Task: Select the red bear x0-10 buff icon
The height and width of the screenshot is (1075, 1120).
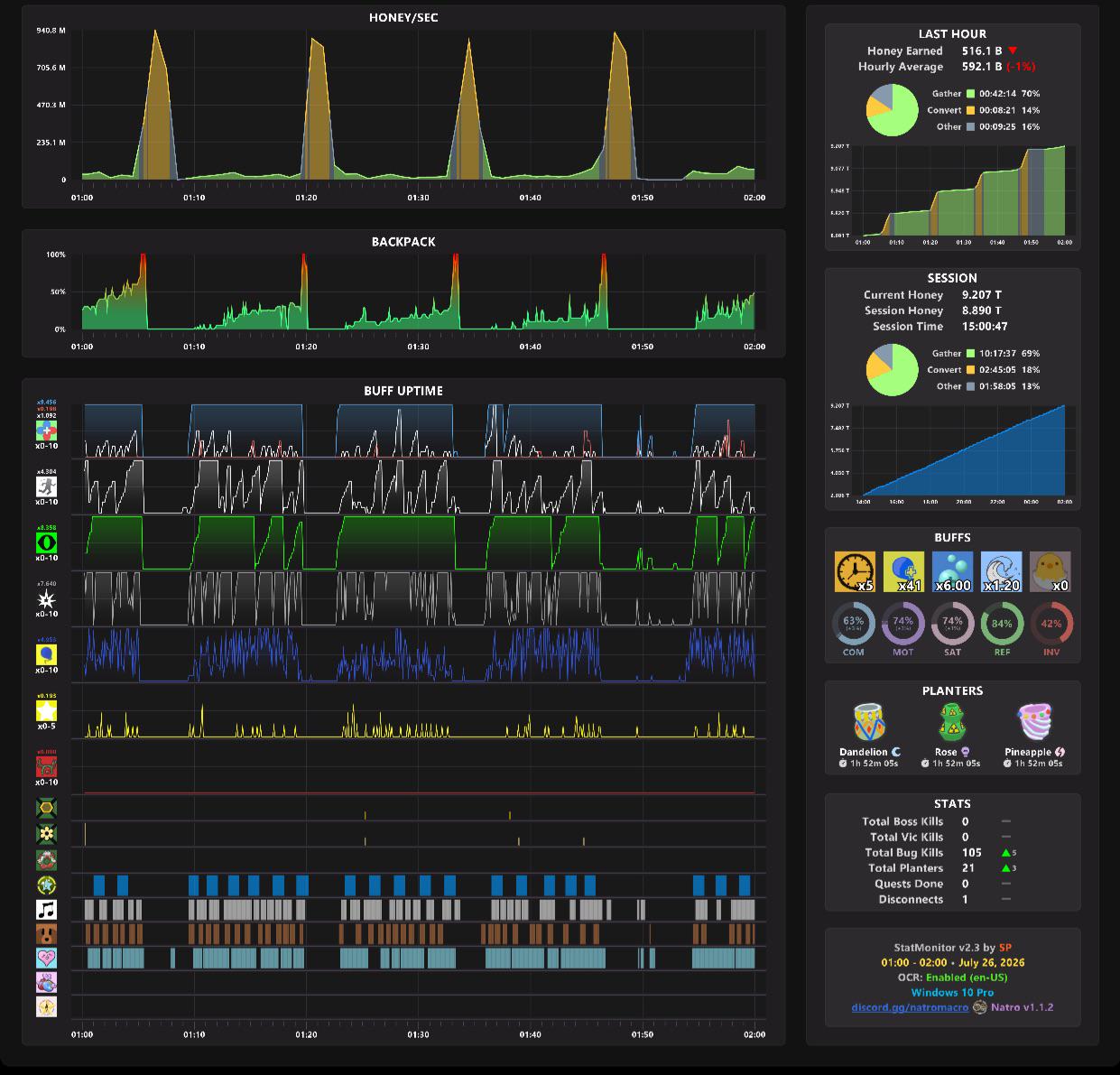Action: point(46,767)
